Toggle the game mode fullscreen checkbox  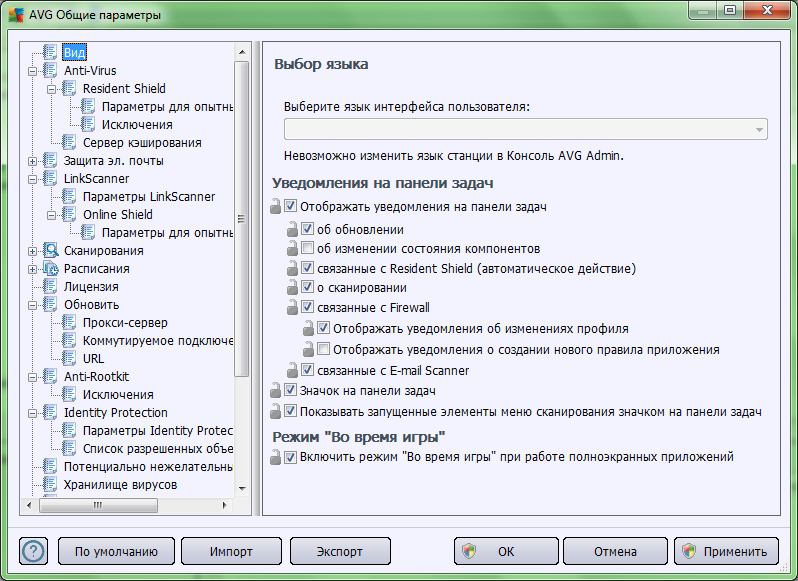pos(290,457)
